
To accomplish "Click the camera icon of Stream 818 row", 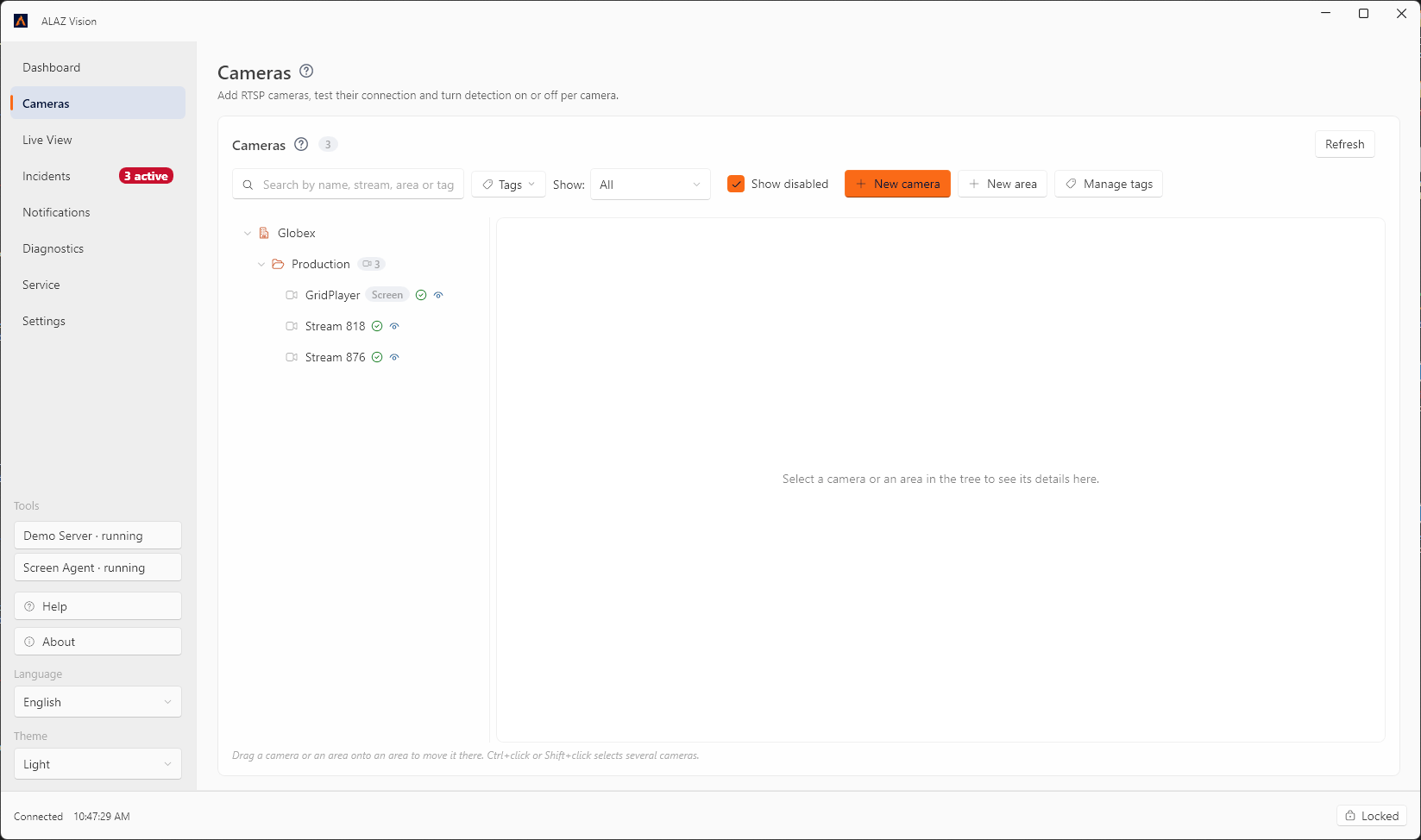I will click(292, 326).
